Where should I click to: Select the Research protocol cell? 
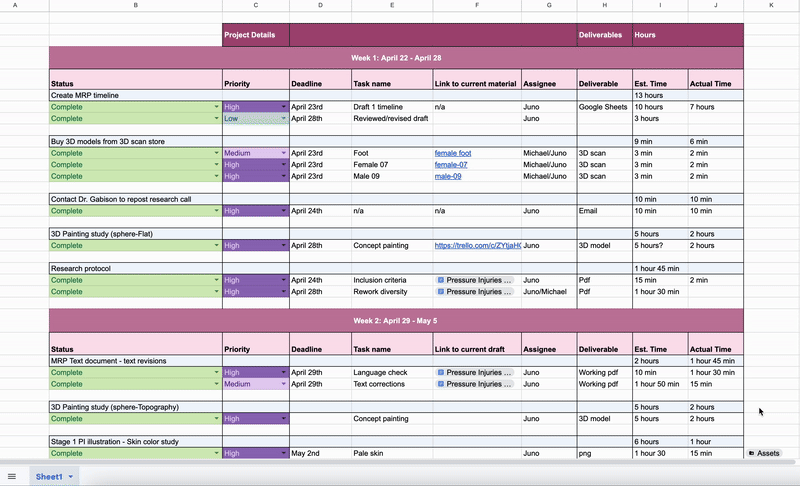tap(136, 269)
